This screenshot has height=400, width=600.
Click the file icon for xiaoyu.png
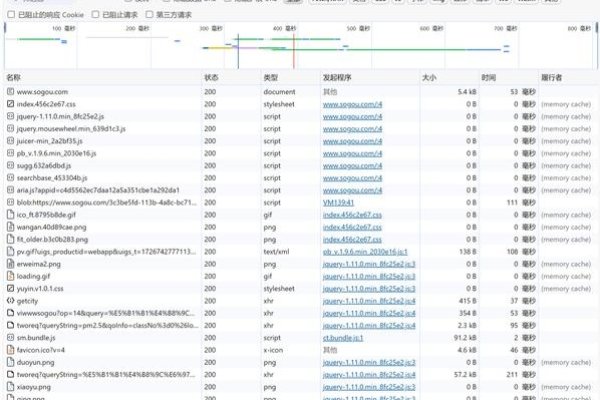tap(10, 387)
